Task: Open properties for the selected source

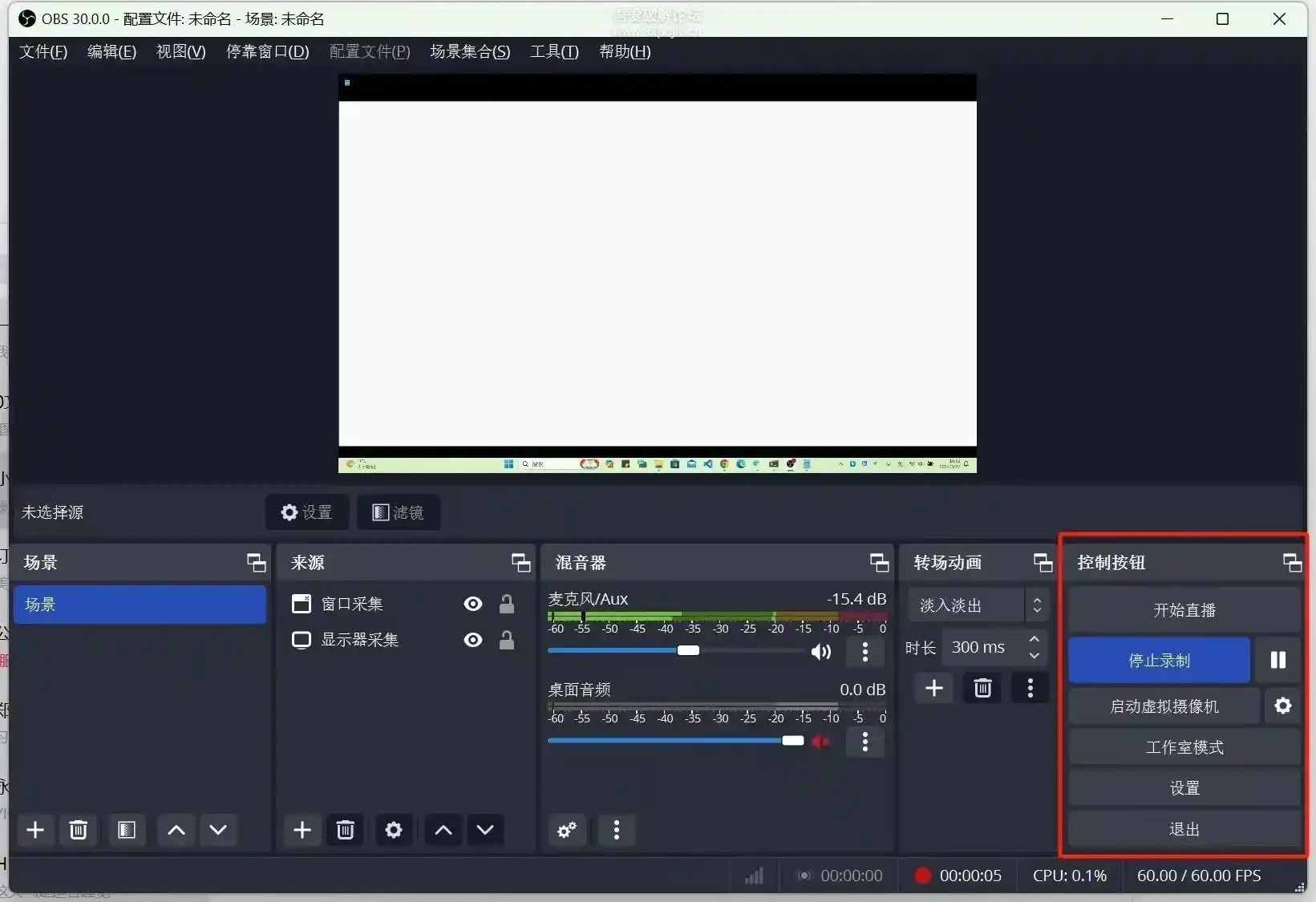Action: (x=393, y=830)
